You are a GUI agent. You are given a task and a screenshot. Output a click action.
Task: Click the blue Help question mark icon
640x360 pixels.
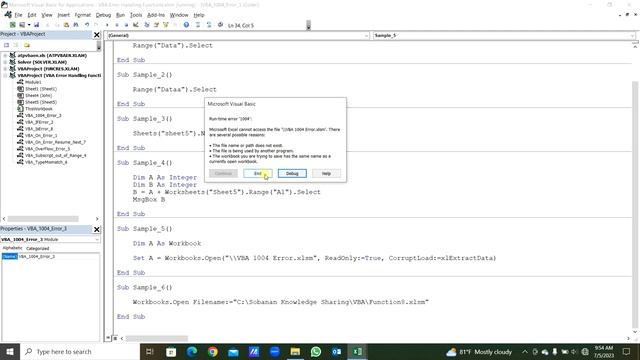pos(186,25)
